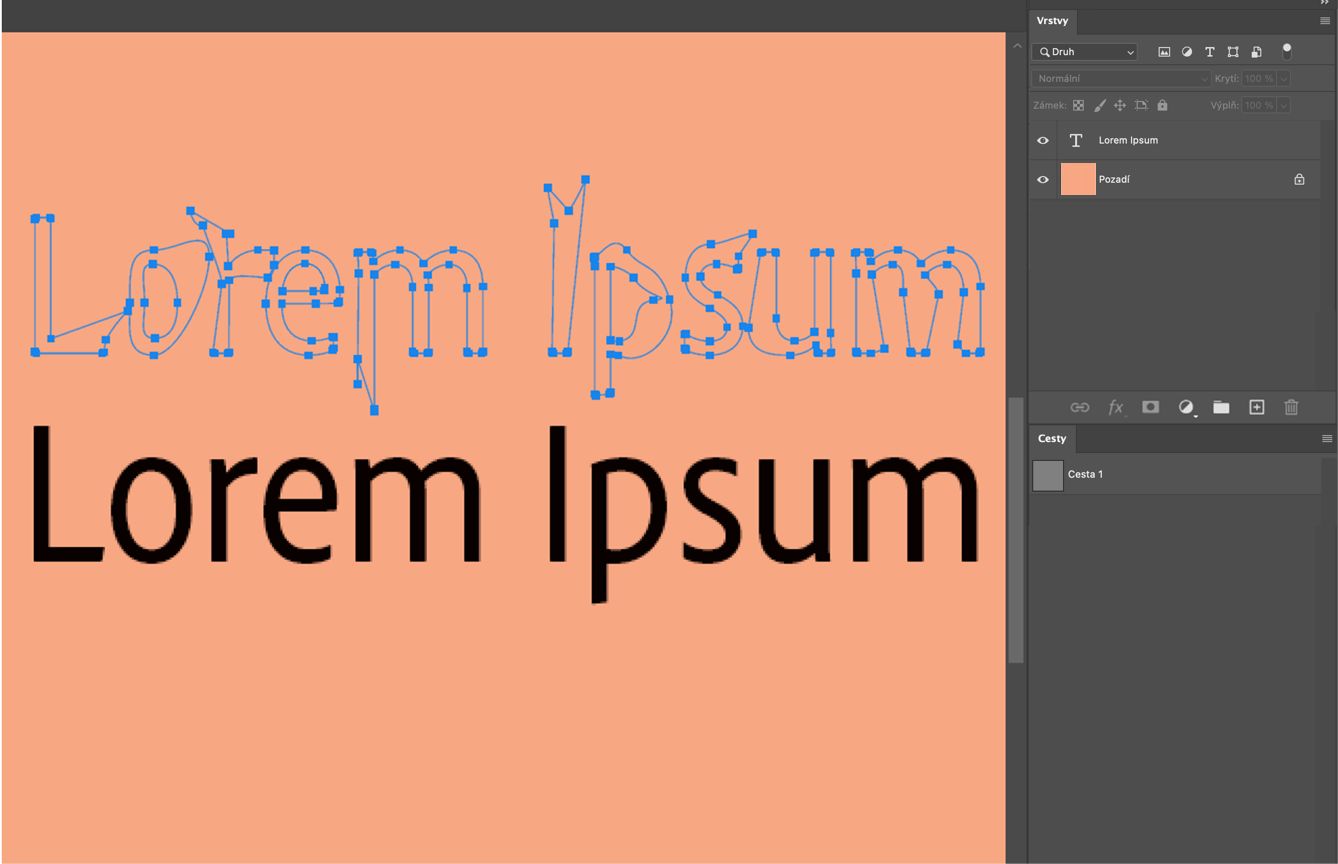Lock layer position with move icon
The image size is (1338, 864).
click(x=1120, y=105)
